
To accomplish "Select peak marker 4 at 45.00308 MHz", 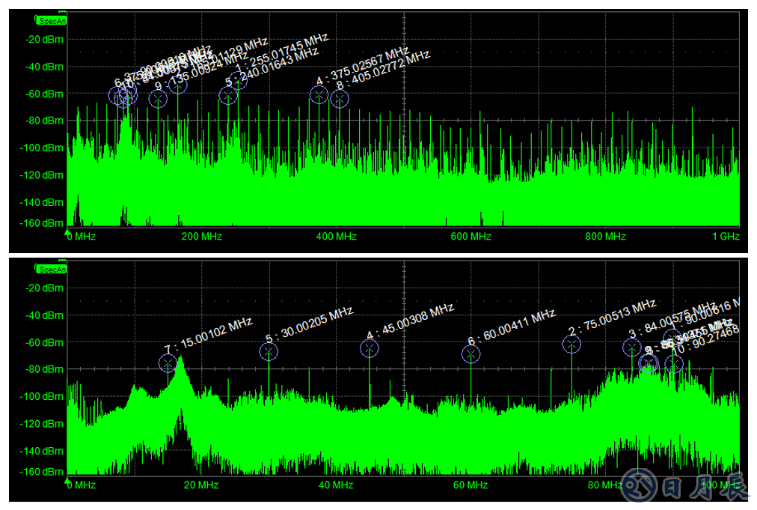I will [370, 348].
